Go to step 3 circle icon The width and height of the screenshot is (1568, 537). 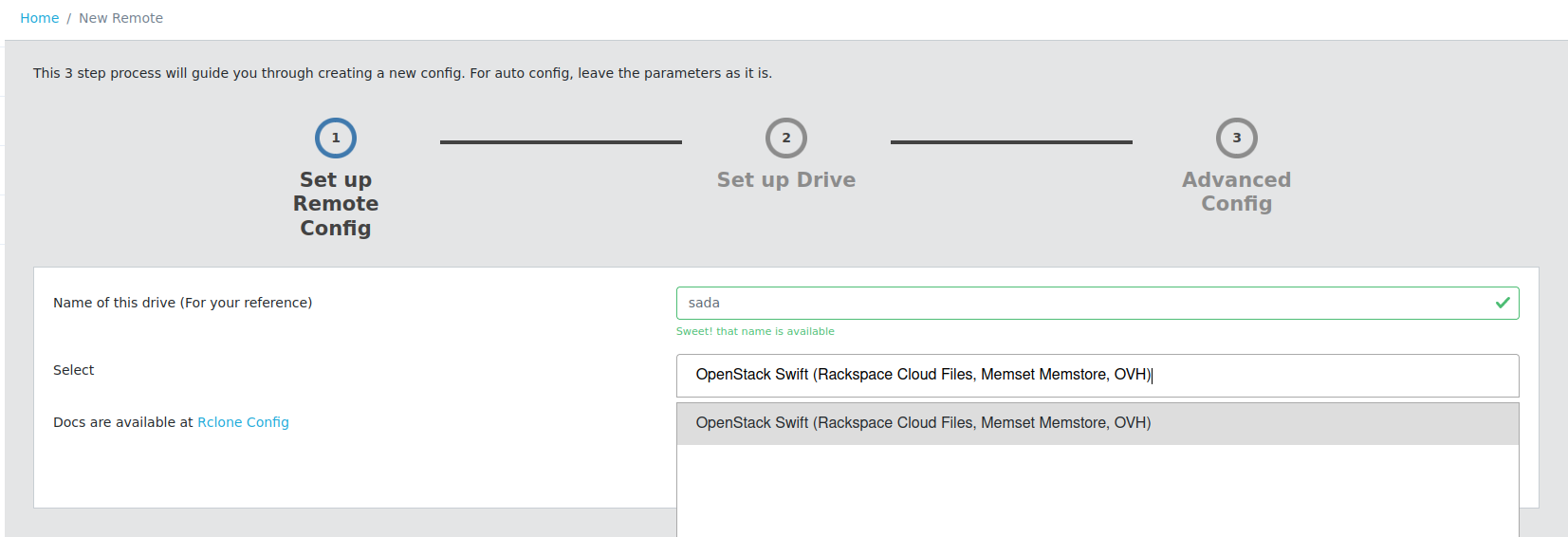point(1236,139)
